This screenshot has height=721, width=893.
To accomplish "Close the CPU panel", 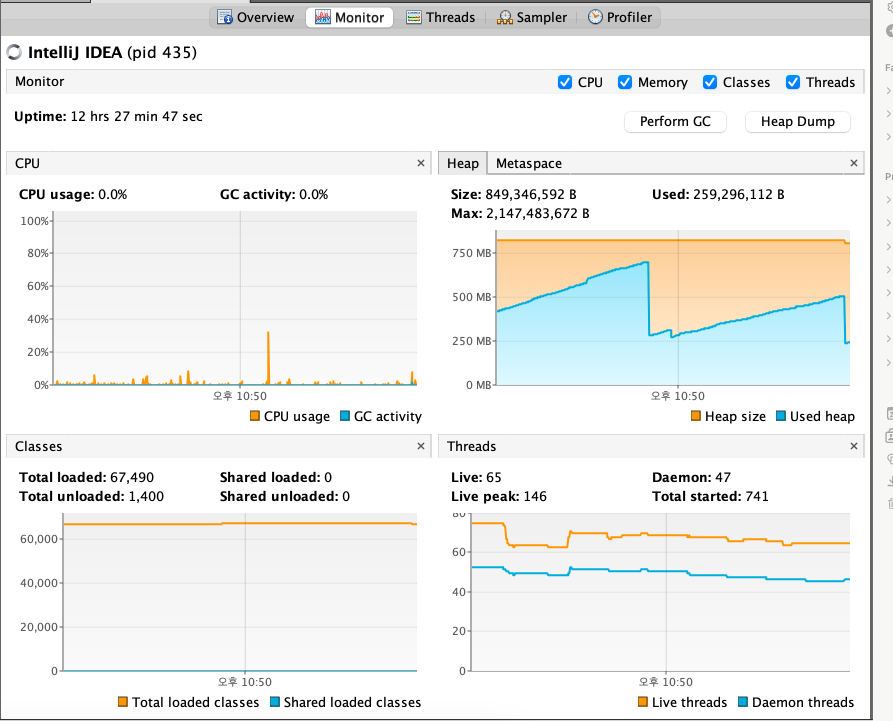I will pos(421,163).
